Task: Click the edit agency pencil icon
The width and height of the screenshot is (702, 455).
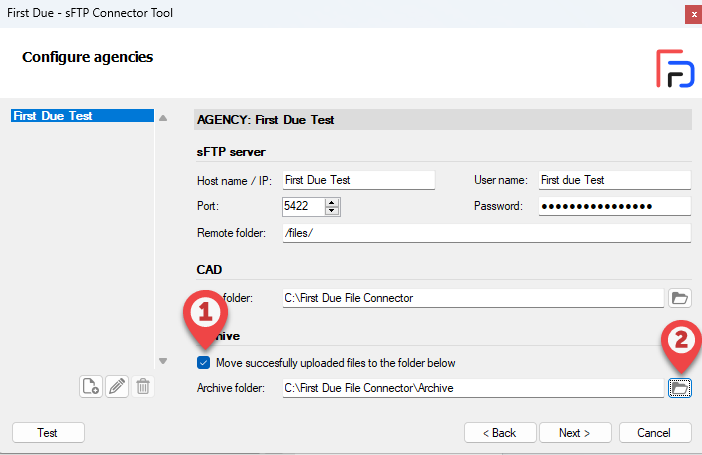Action: [x=117, y=386]
